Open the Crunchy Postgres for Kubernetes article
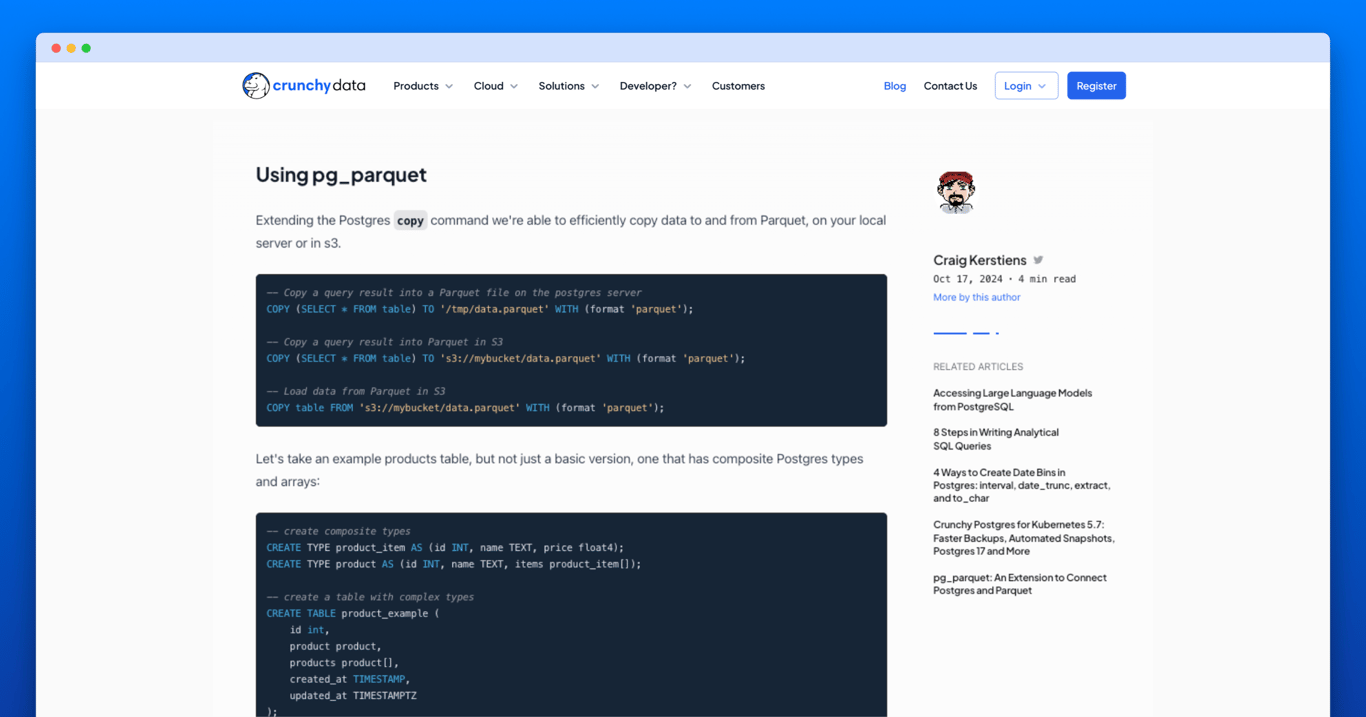The image size is (1366, 717). 1023,538
